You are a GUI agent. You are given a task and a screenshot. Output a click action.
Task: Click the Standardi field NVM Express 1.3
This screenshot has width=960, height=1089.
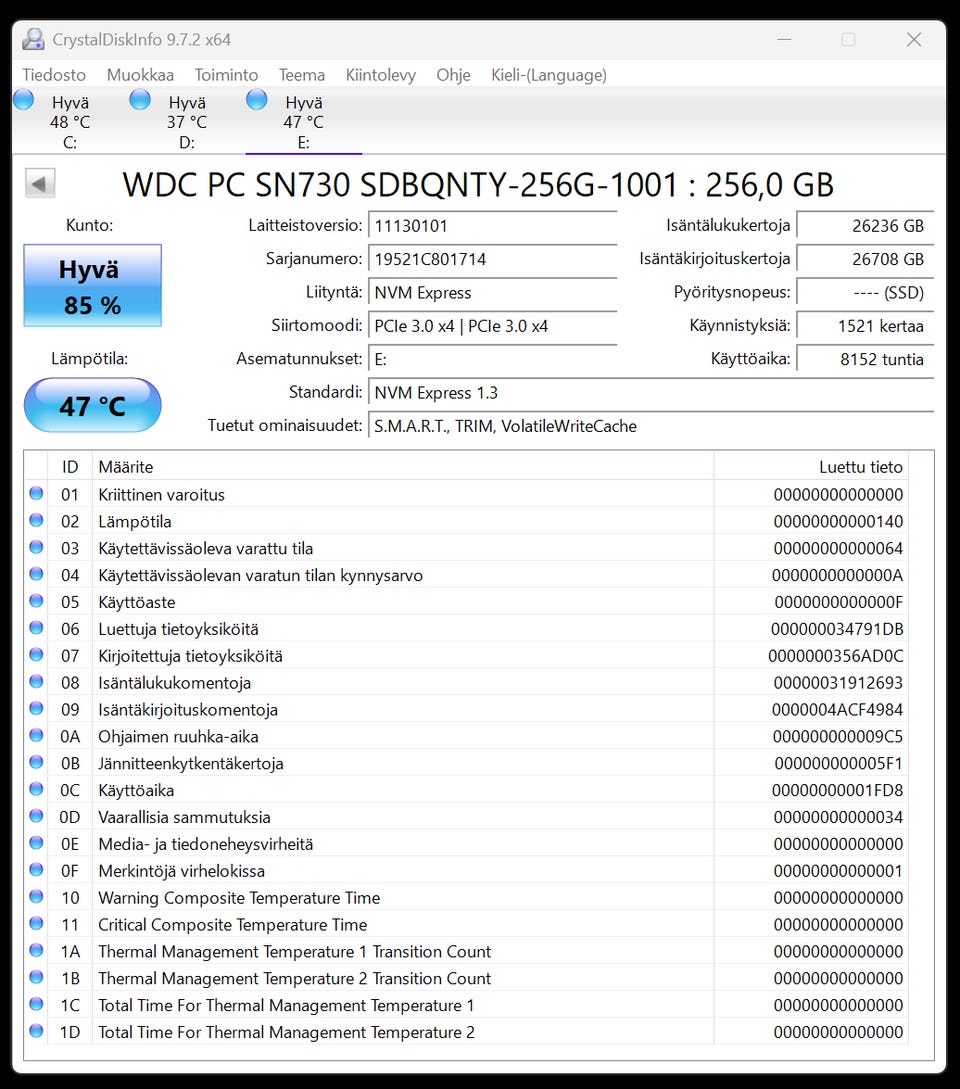pyautogui.click(x=651, y=392)
